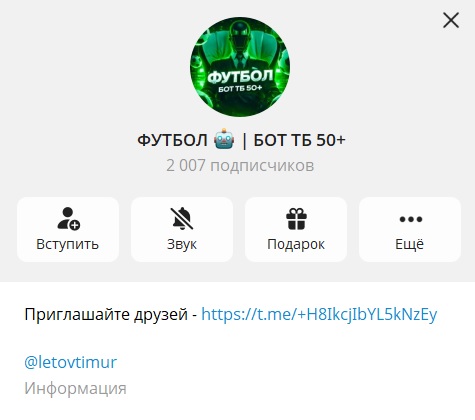
Task: Open the t.me invite link
Action: [319, 314]
